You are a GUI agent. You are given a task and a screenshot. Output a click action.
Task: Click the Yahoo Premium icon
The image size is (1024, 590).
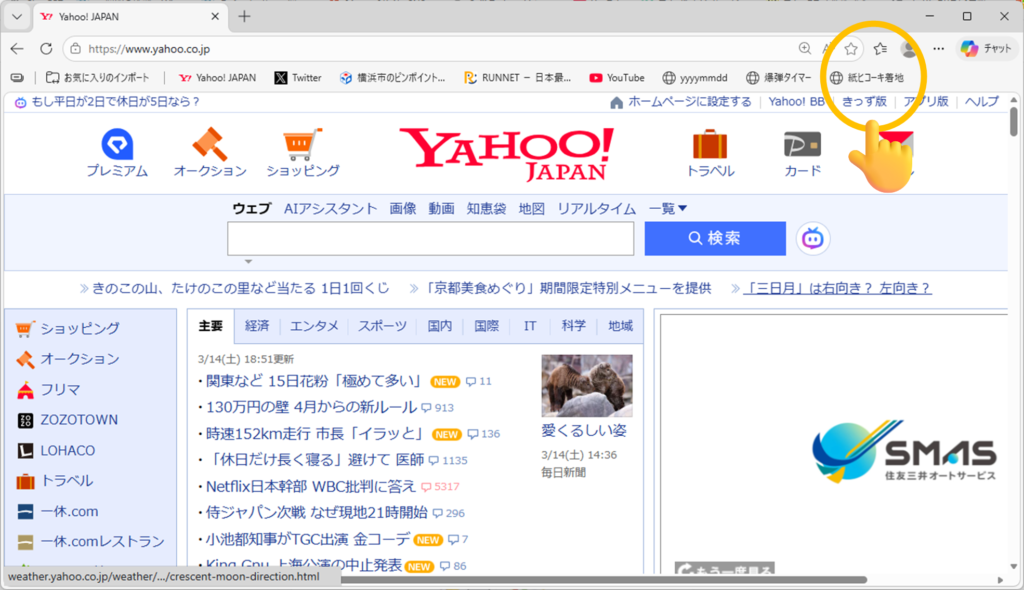click(116, 145)
